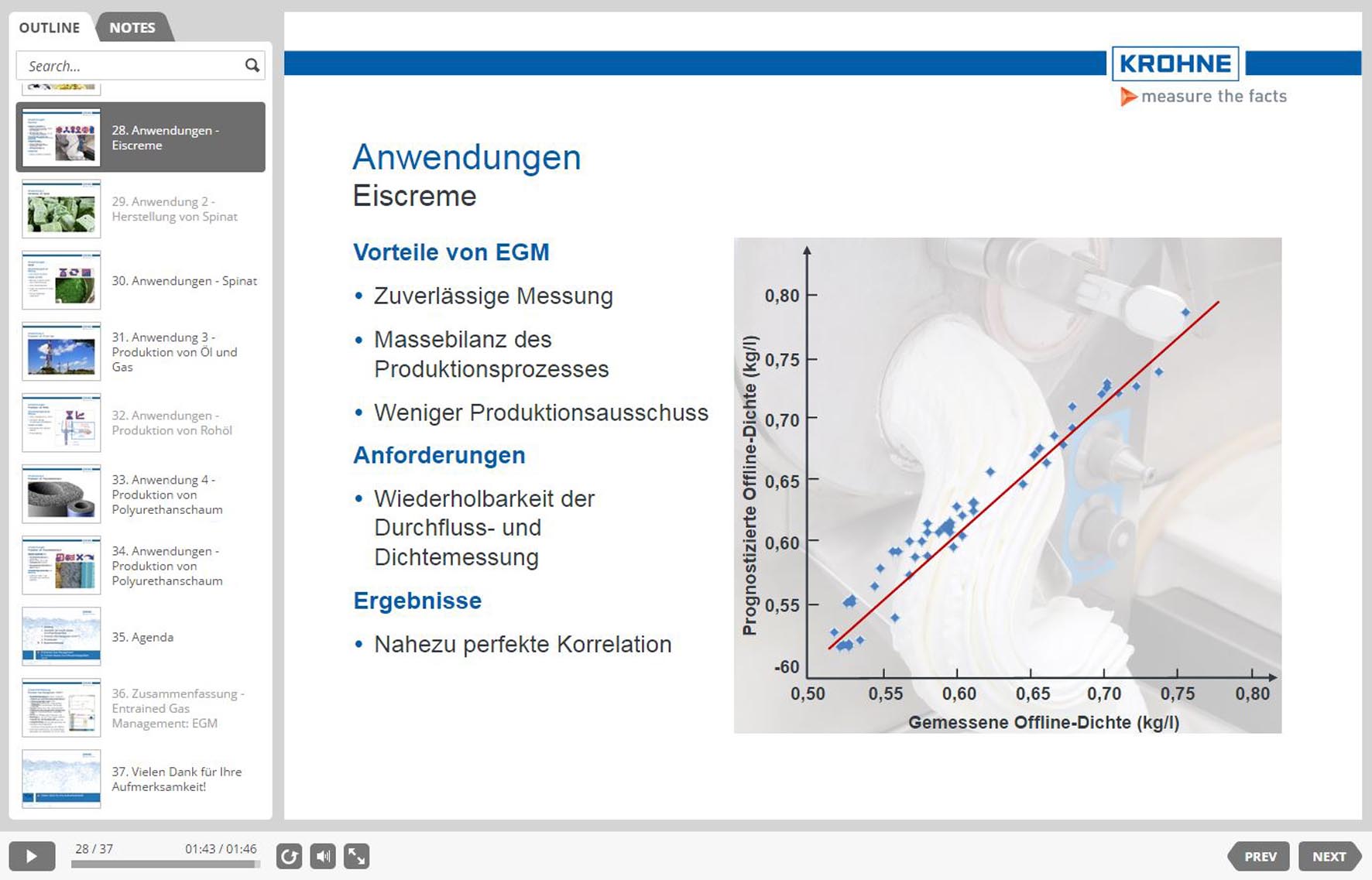
Task: Jump to slide 33 Polyurethanschaum
Action: point(166,495)
